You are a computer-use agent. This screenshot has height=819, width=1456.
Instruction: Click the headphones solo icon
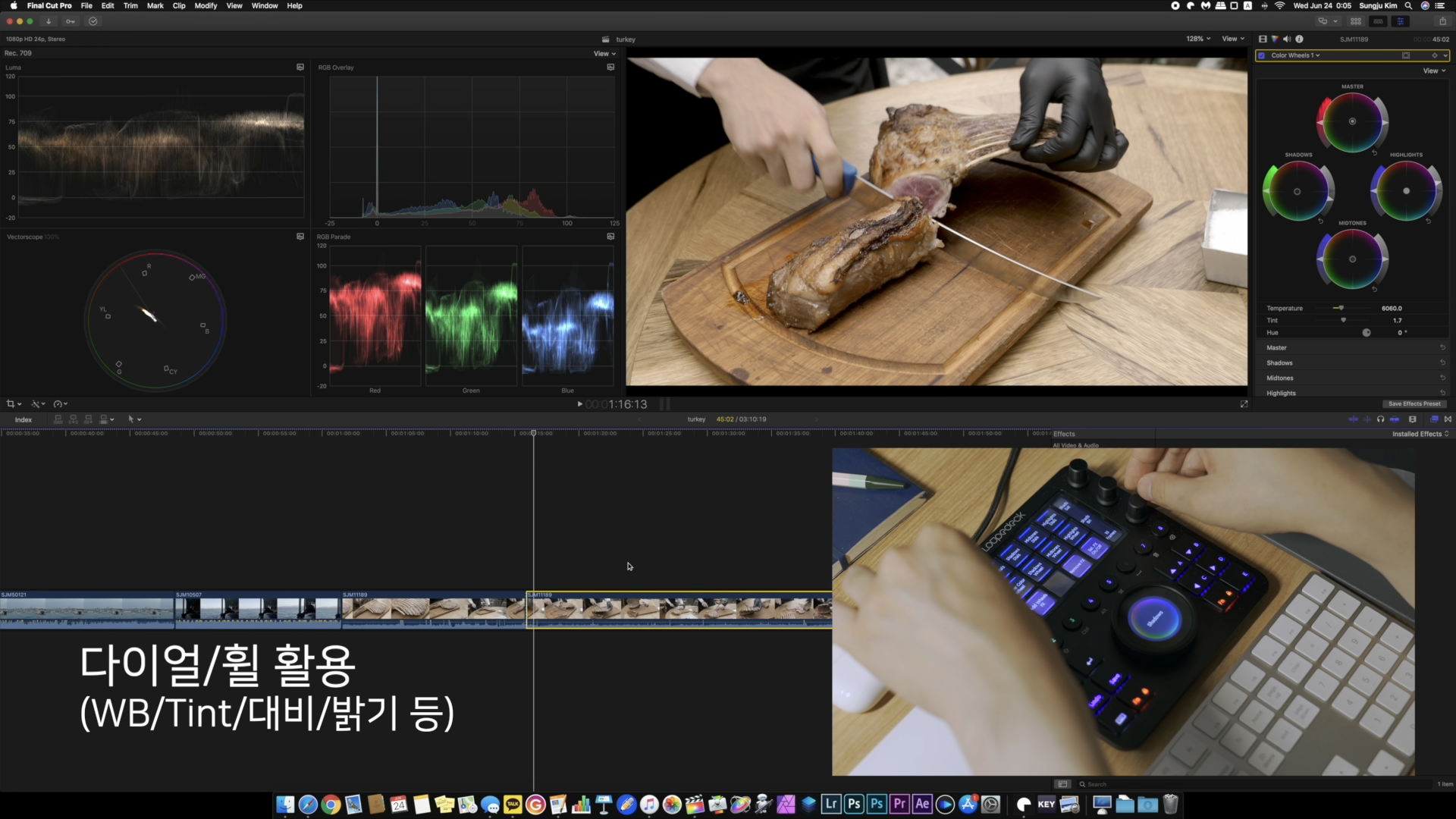pos(1380,419)
